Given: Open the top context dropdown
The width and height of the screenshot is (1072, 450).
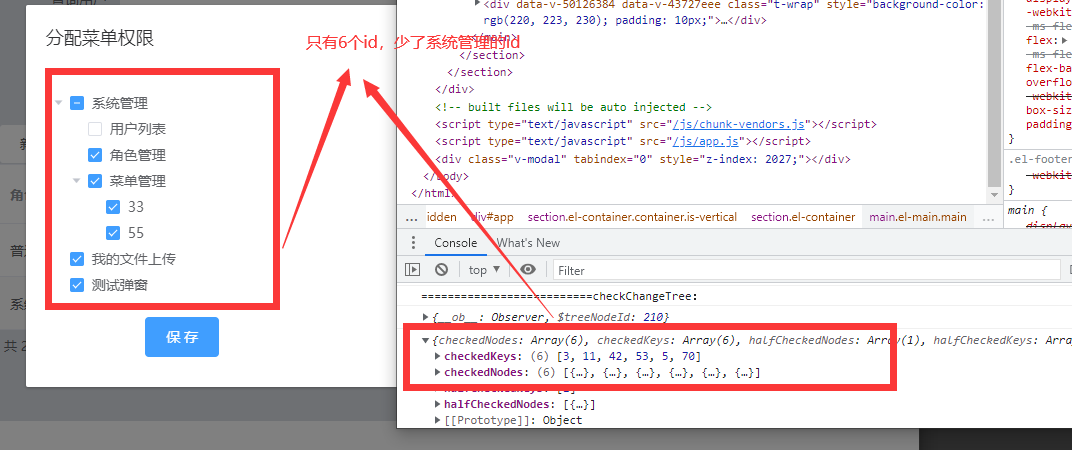Looking at the screenshot, I should 484,269.
